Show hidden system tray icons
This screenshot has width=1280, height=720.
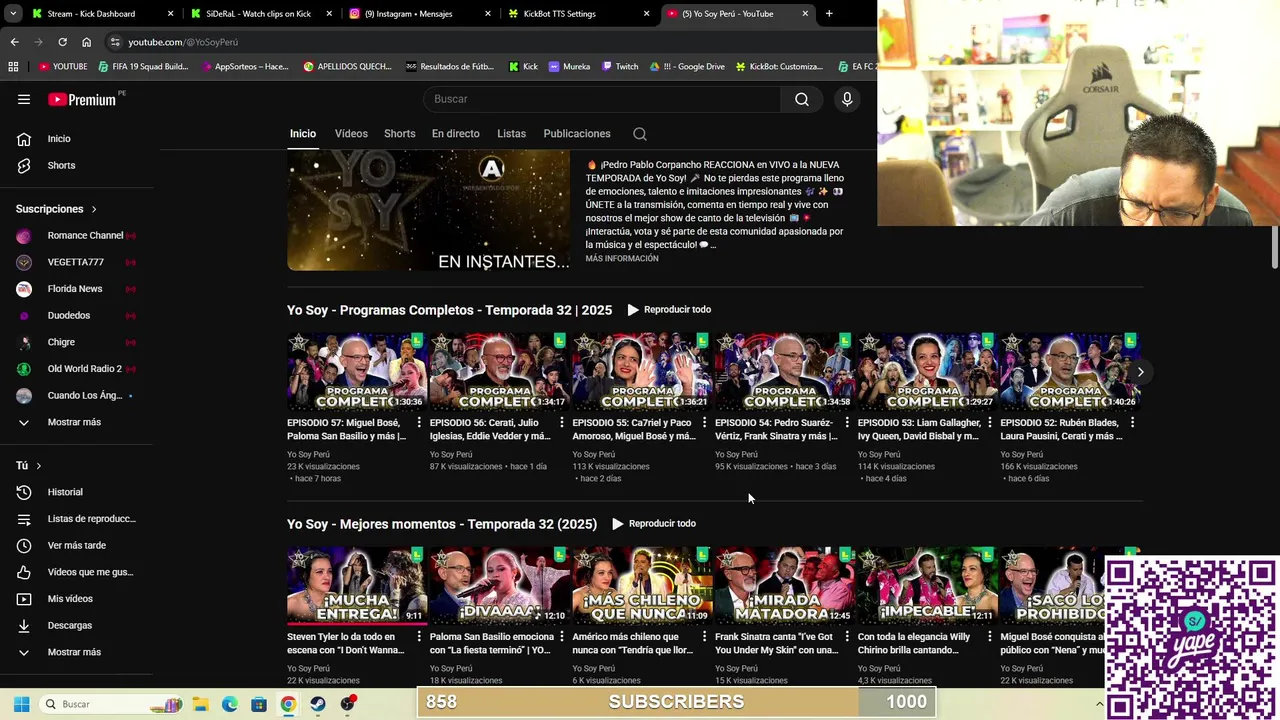click(x=1099, y=704)
